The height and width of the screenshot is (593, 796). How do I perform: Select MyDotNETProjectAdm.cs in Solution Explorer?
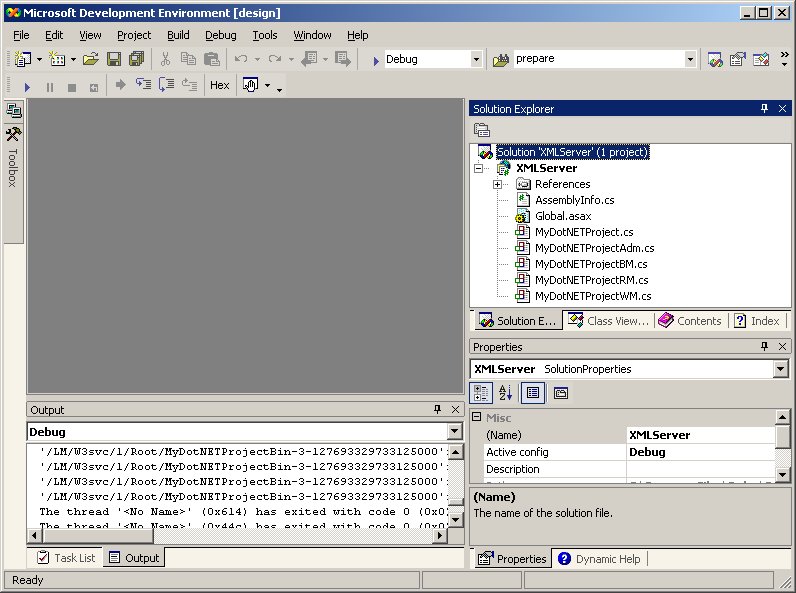point(594,248)
